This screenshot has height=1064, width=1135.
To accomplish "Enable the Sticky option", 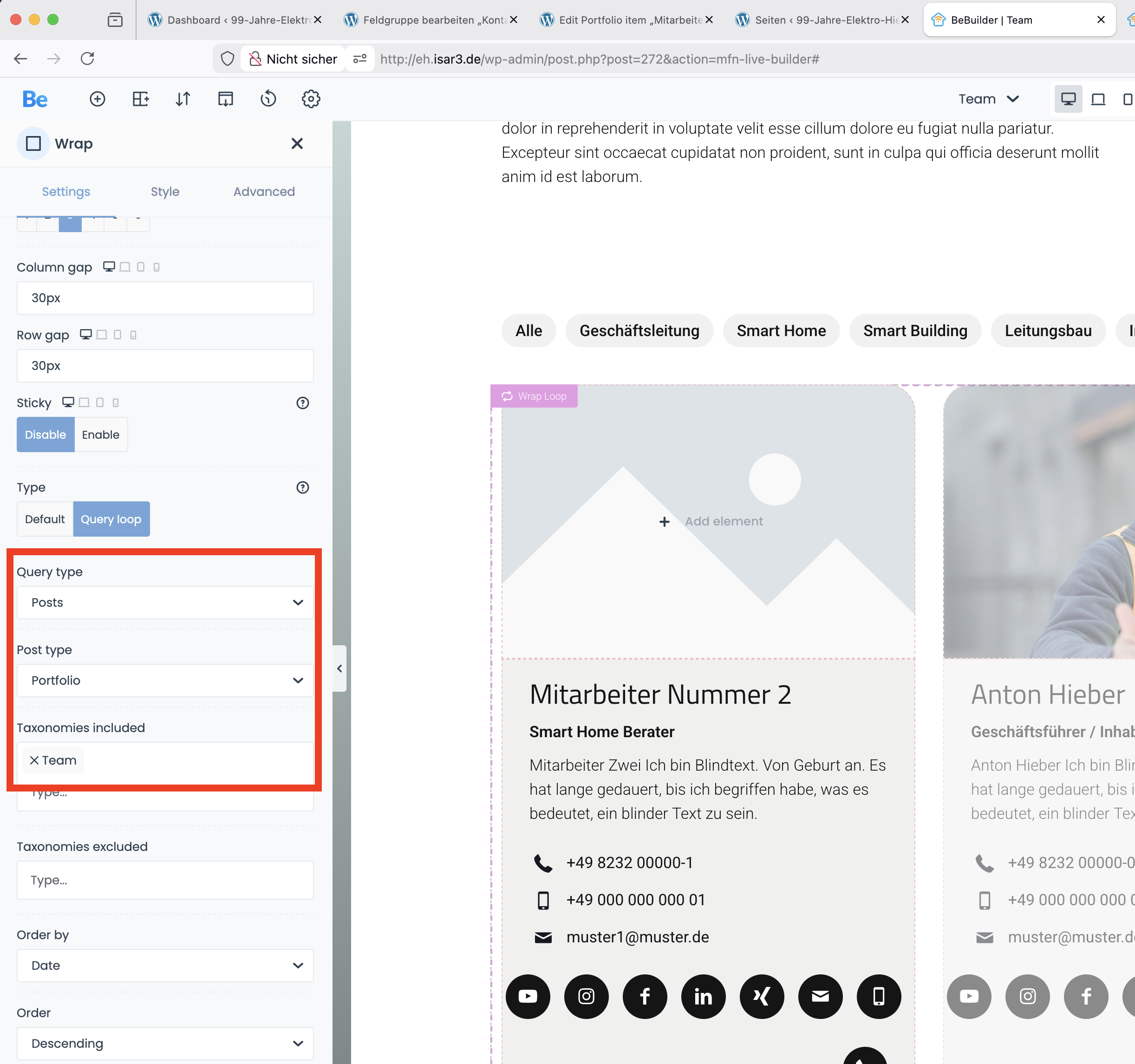I will point(100,435).
